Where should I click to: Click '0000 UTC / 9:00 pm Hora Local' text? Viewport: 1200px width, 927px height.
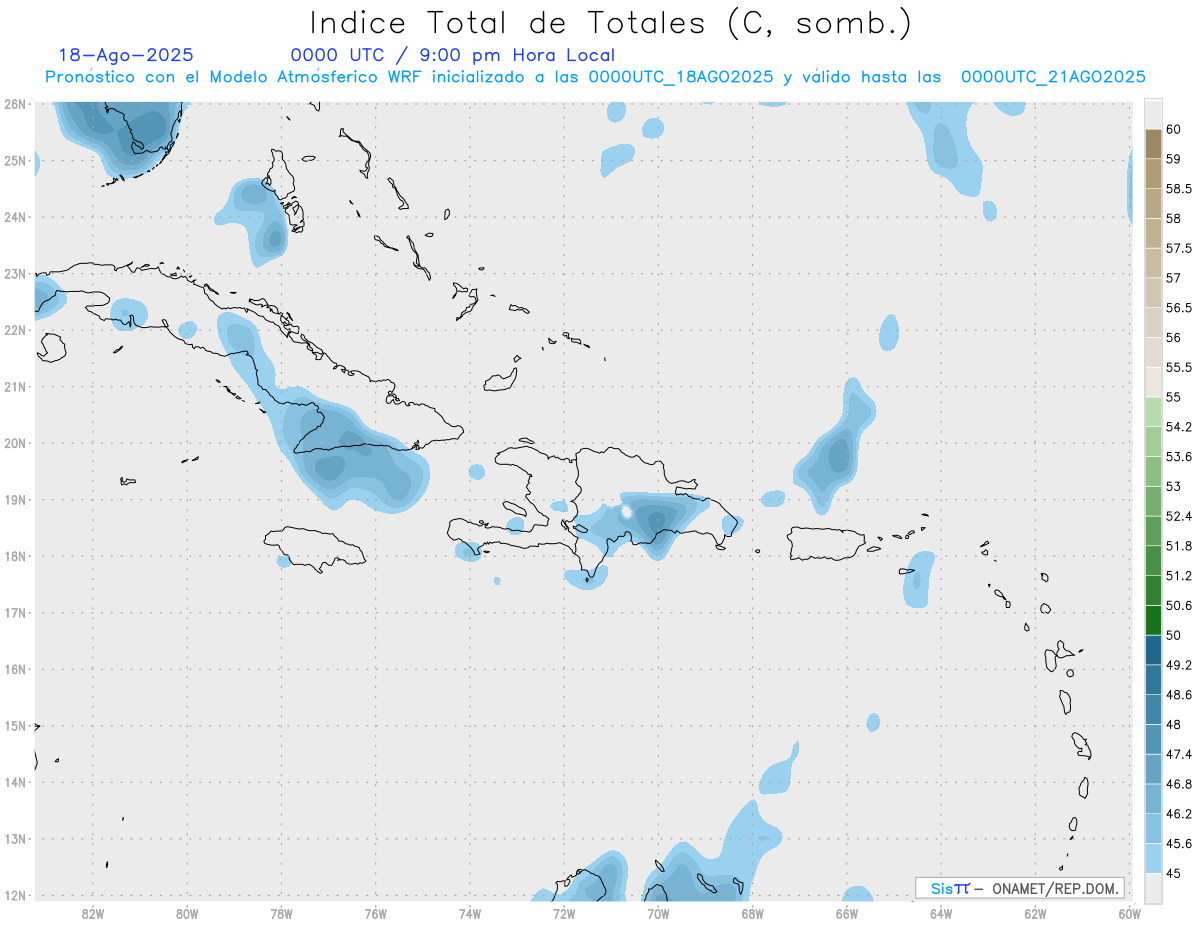point(453,55)
